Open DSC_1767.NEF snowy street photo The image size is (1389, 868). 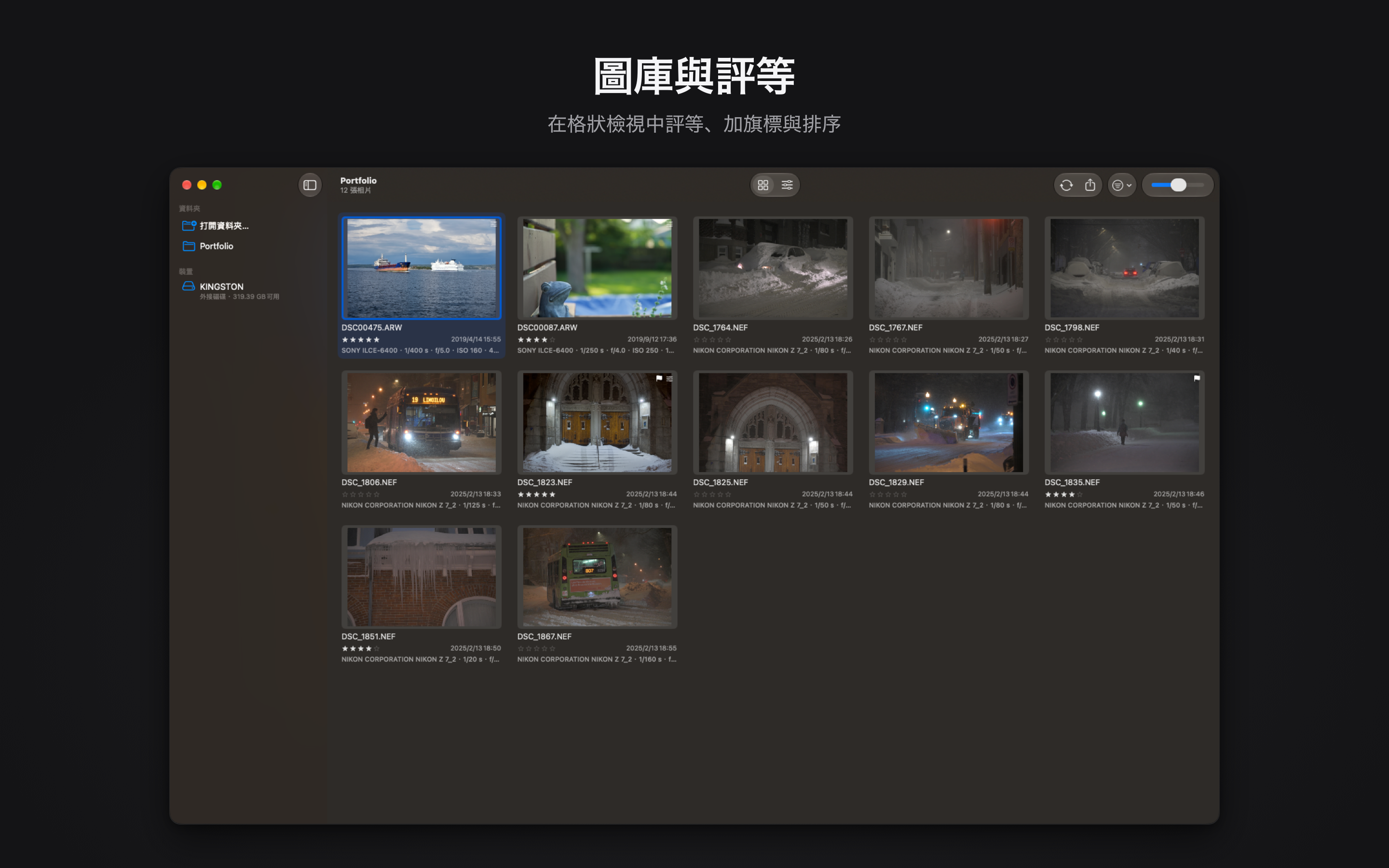point(948,268)
